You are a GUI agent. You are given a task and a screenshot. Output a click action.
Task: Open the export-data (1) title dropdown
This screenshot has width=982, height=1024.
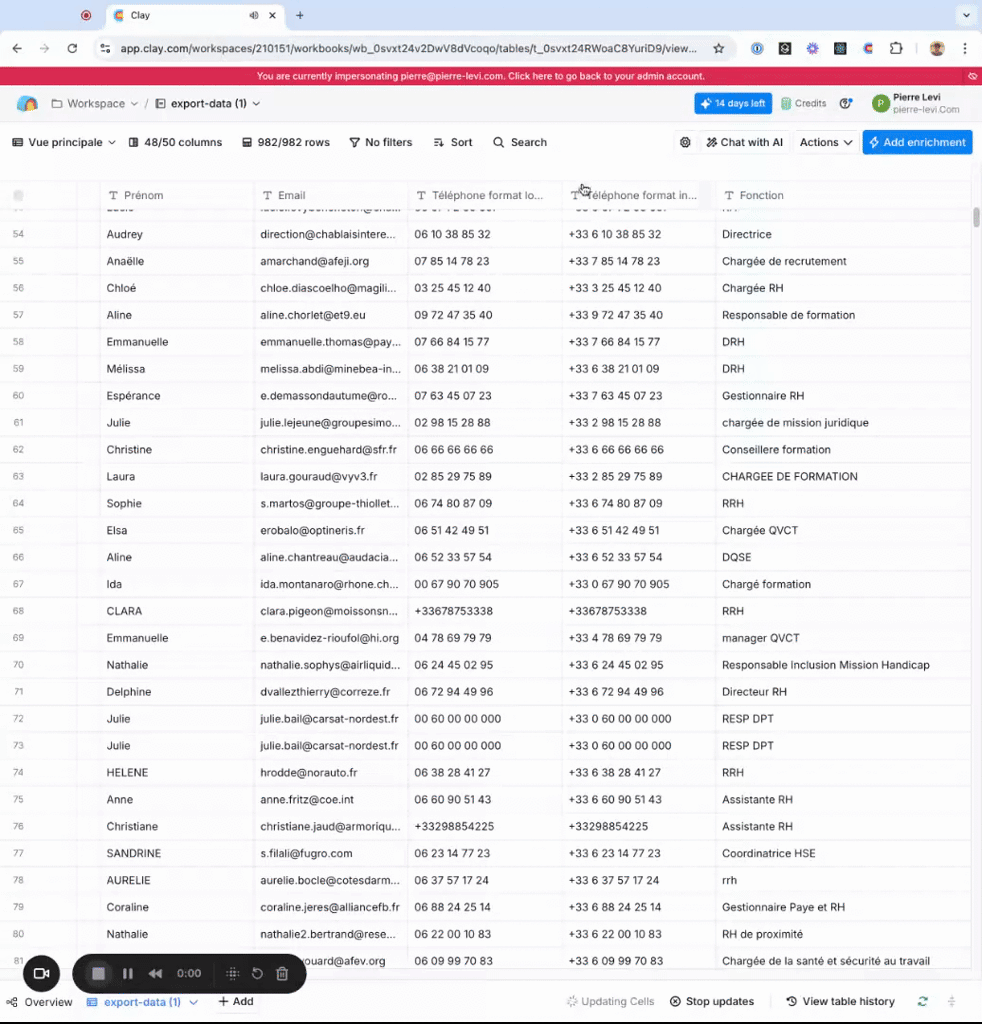tap(256, 104)
